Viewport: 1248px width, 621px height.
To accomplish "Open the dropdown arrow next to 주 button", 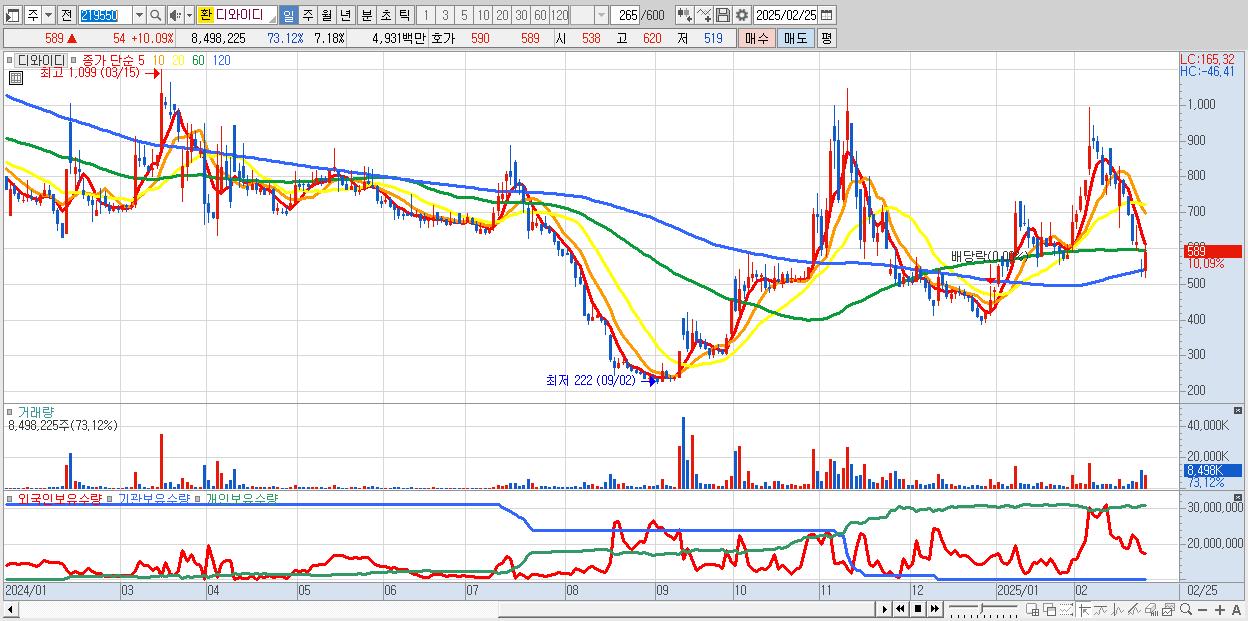I will click(x=48, y=15).
